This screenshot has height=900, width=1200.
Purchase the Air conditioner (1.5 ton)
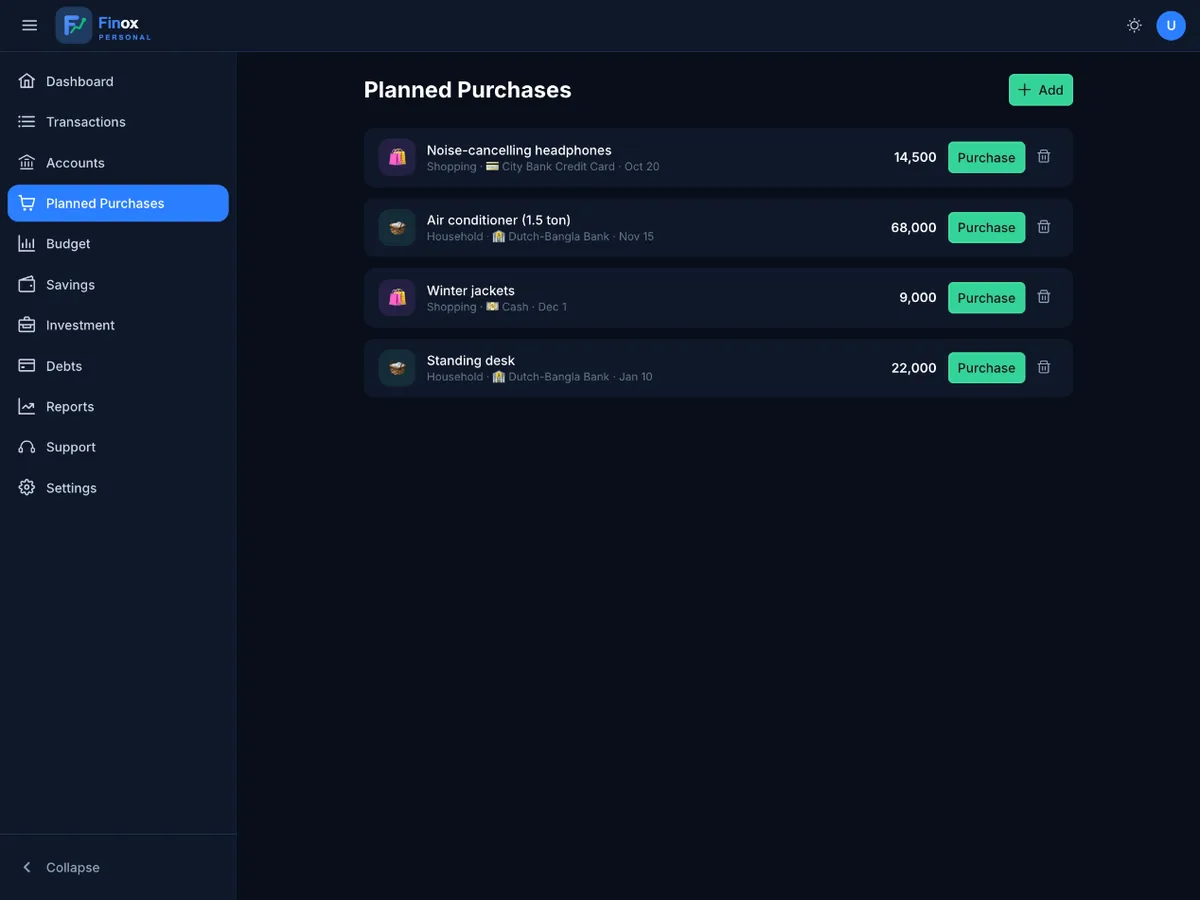click(986, 227)
